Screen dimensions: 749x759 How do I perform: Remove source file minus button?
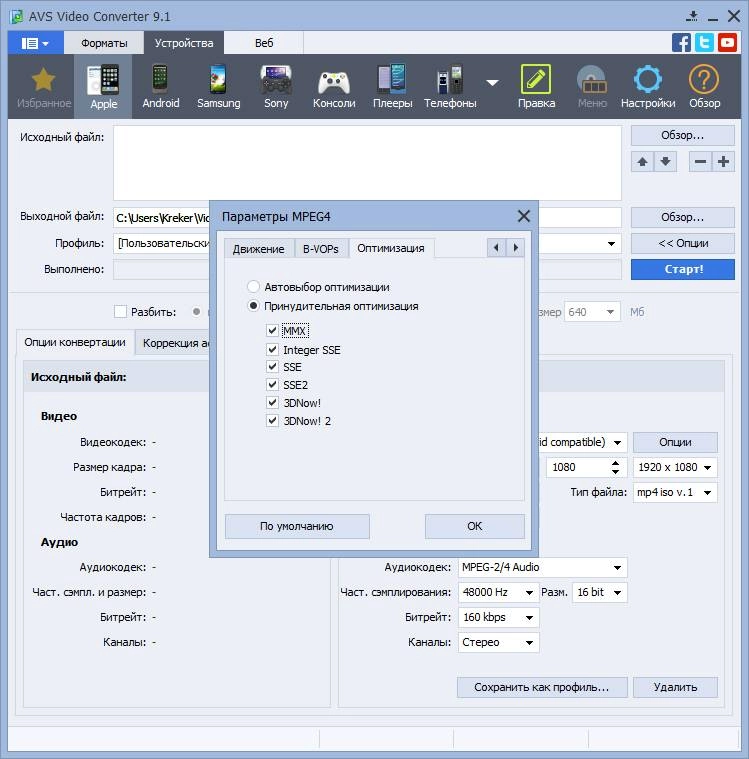click(700, 162)
